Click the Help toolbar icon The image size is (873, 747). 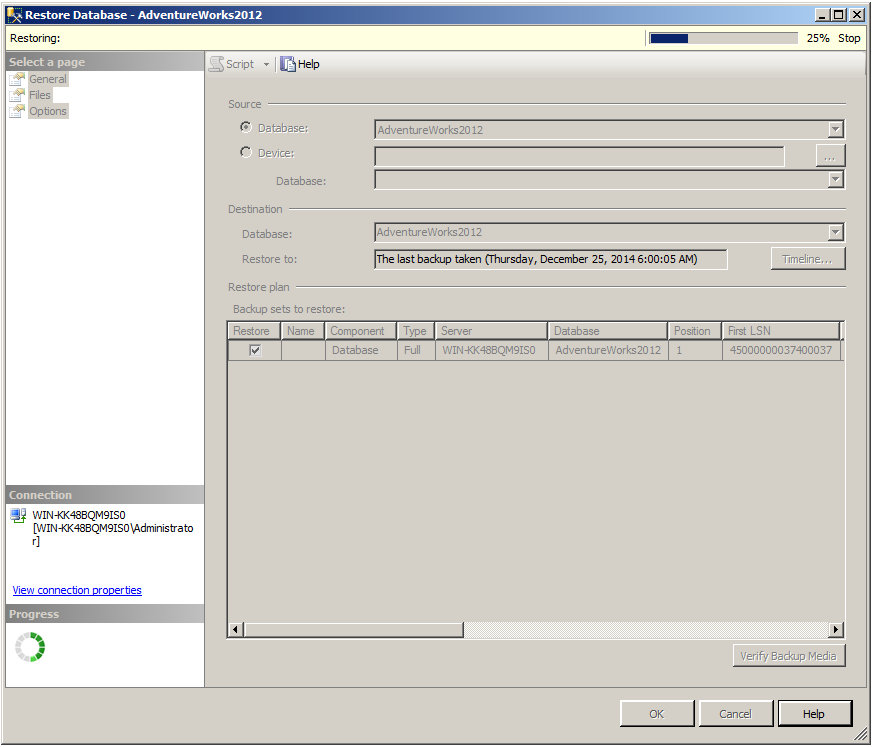289,64
